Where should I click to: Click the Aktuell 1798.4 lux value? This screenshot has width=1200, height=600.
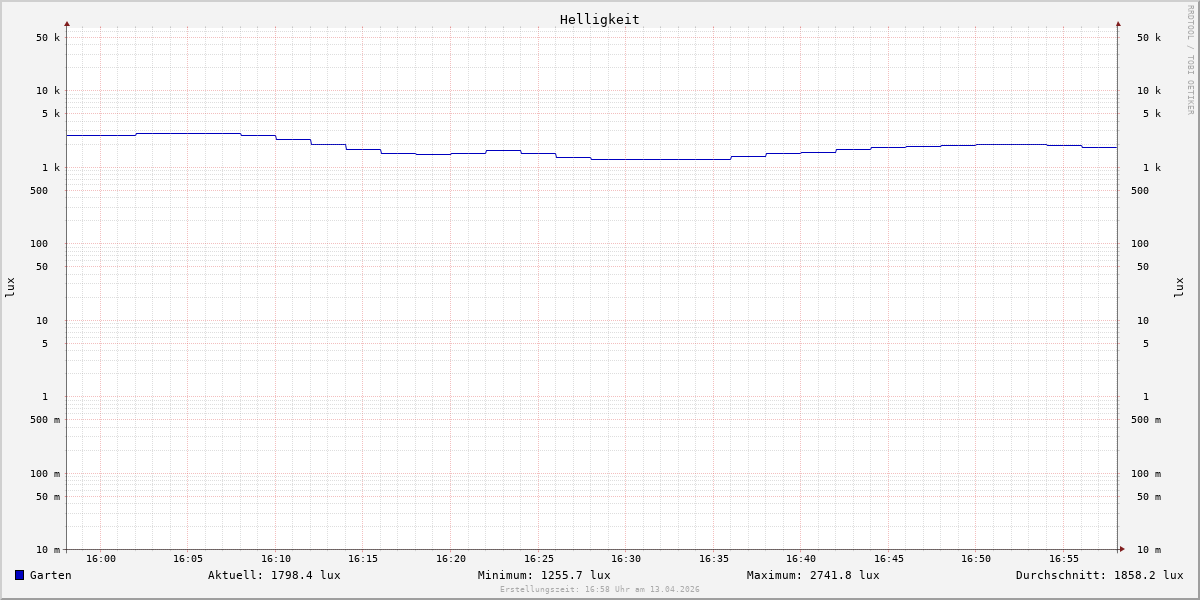[274, 575]
